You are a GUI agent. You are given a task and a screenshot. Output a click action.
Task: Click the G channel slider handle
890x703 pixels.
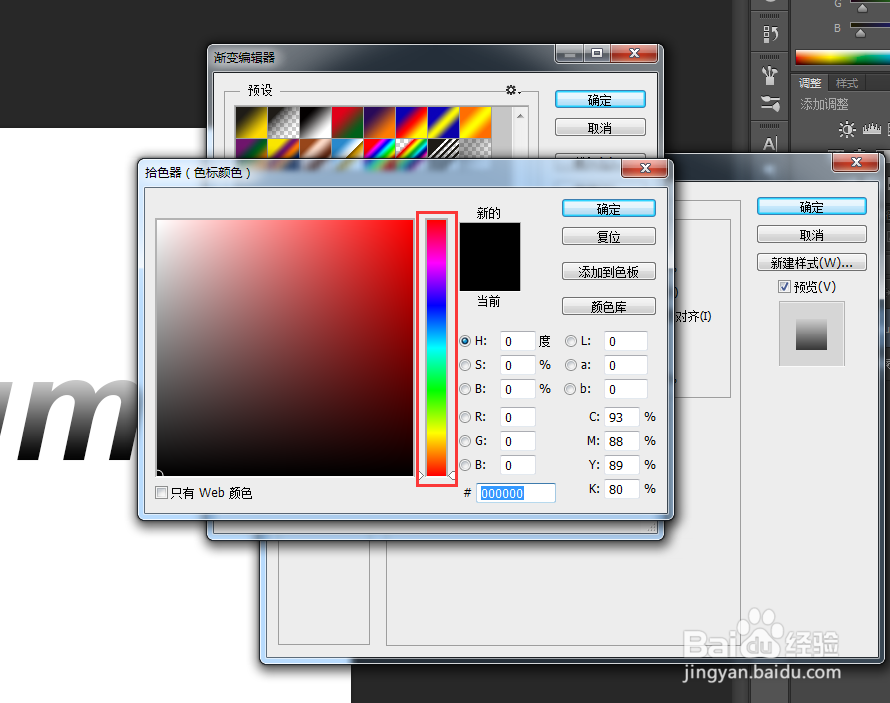(862, 8)
